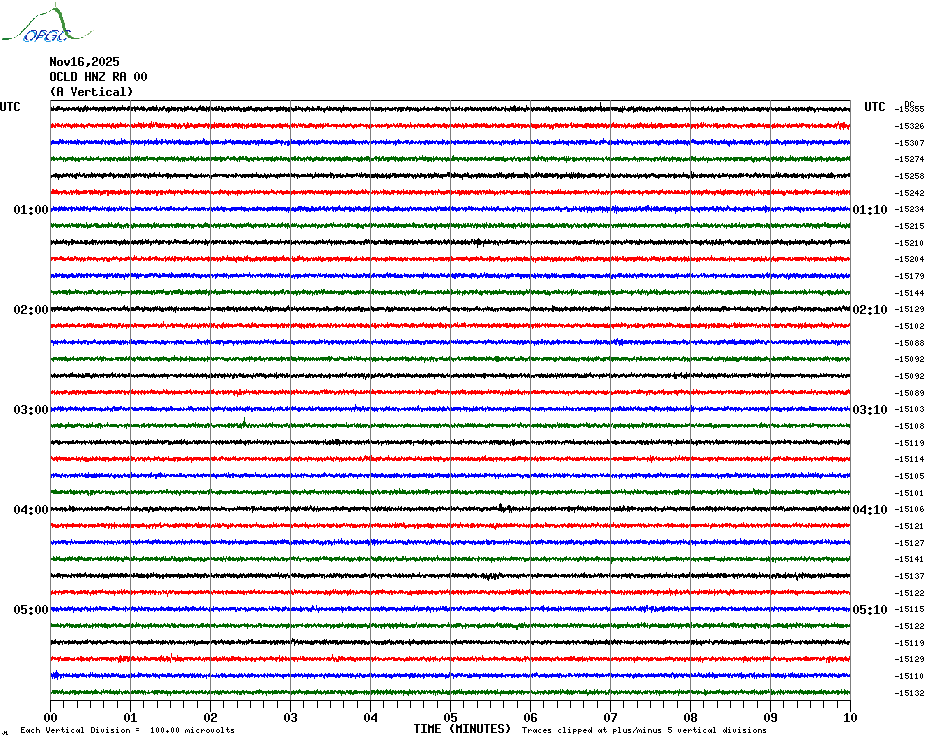Click the DC value -15355
The width and height of the screenshot is (930, 744).
coord(910,109)
